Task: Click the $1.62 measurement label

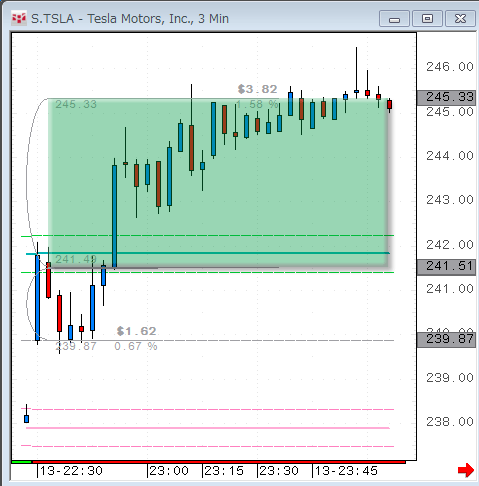Action: click(x=136, y=331)
